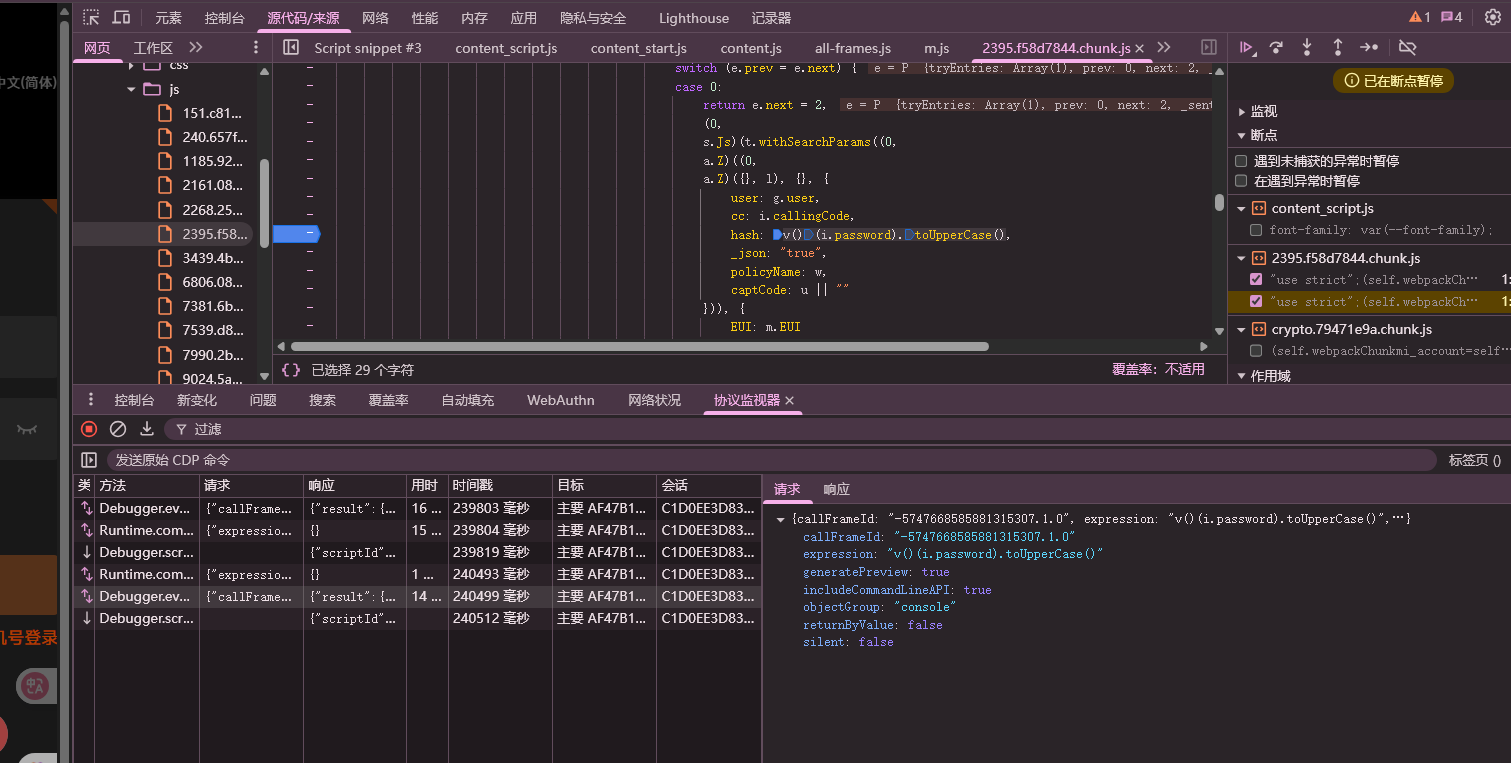The width and height of the screenshot is (1511, 763).
Task: Toggle device toolbar icon
Action: click(121, 17)
